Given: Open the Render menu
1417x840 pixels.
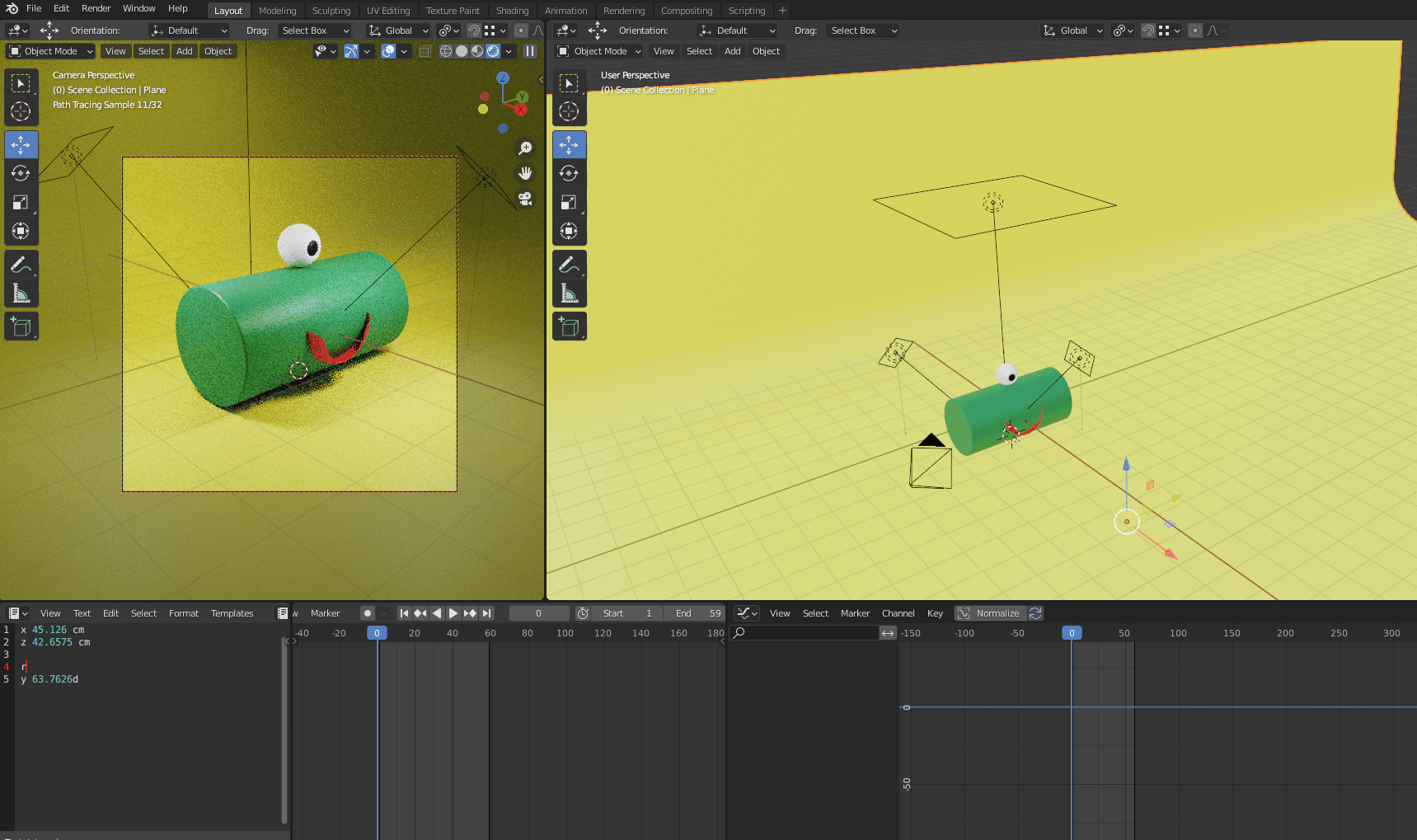Looking at the screenshot, I should 96,8.
